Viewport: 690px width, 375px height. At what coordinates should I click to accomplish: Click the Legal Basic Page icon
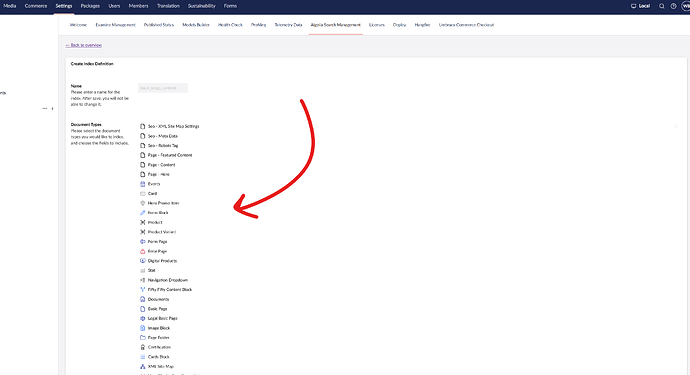(143, 318)
